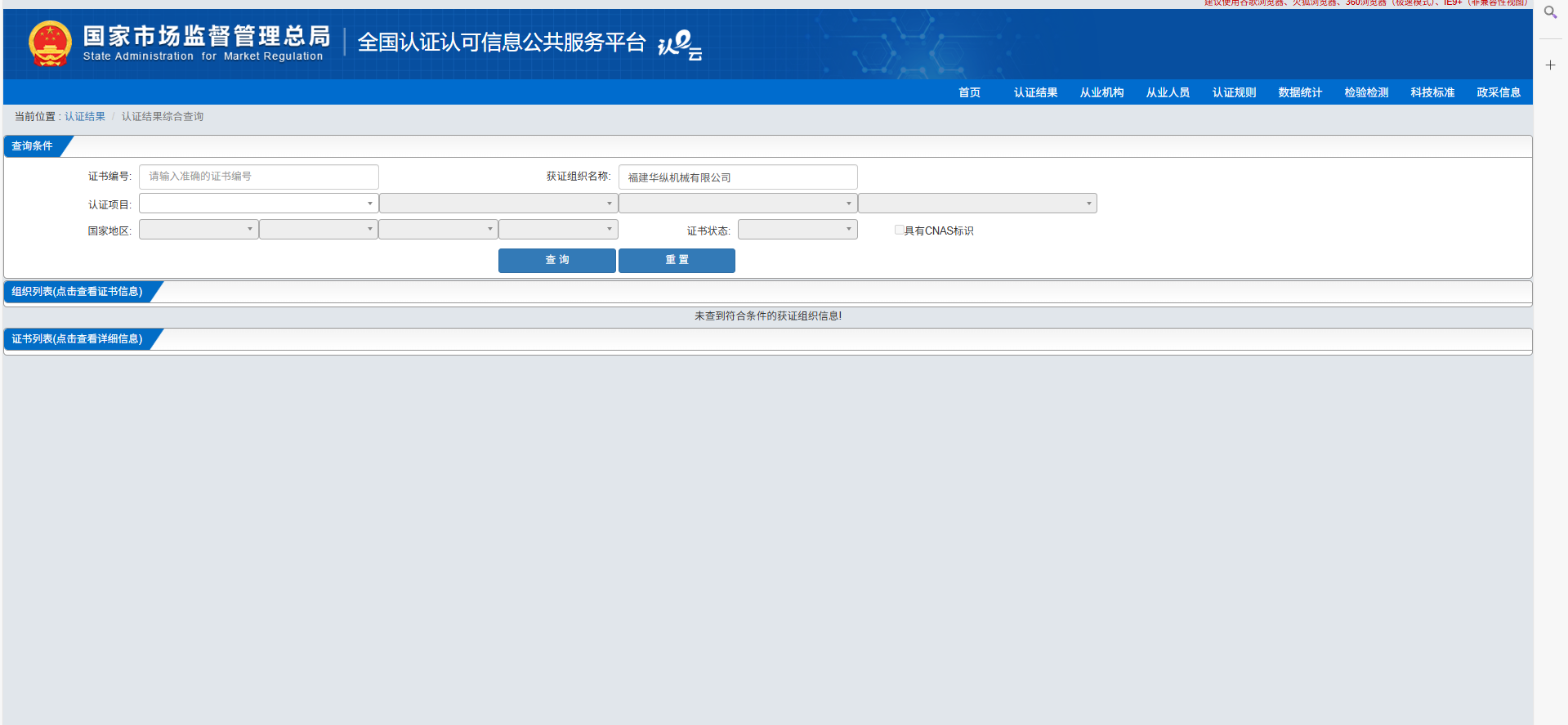This screenshot has width=1568, height=725.
Task: Expand the fourth 国家地区 dropdown
Action: [558, 230]
